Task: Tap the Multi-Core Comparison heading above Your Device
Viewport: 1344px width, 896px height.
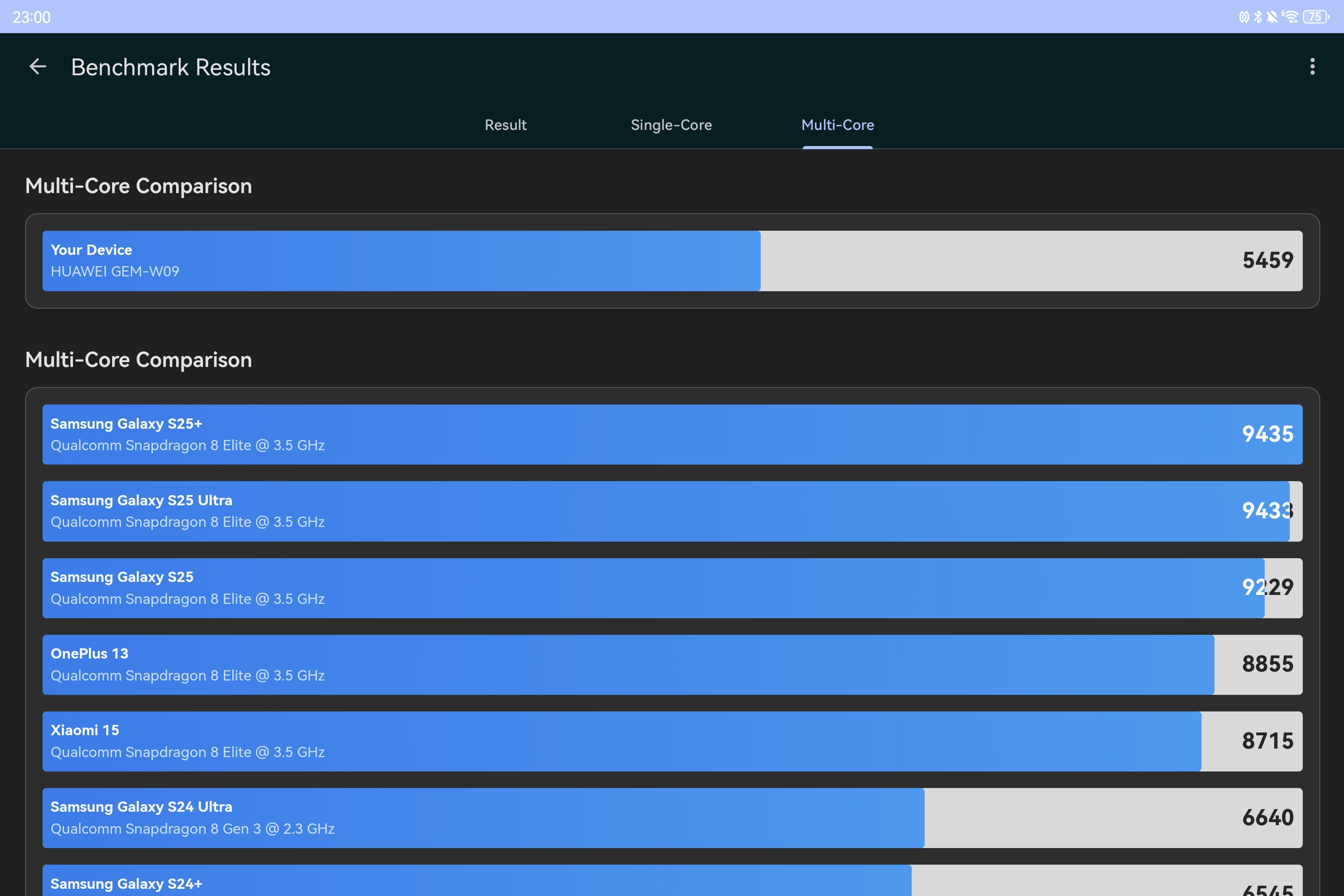Action: [138, 186]
